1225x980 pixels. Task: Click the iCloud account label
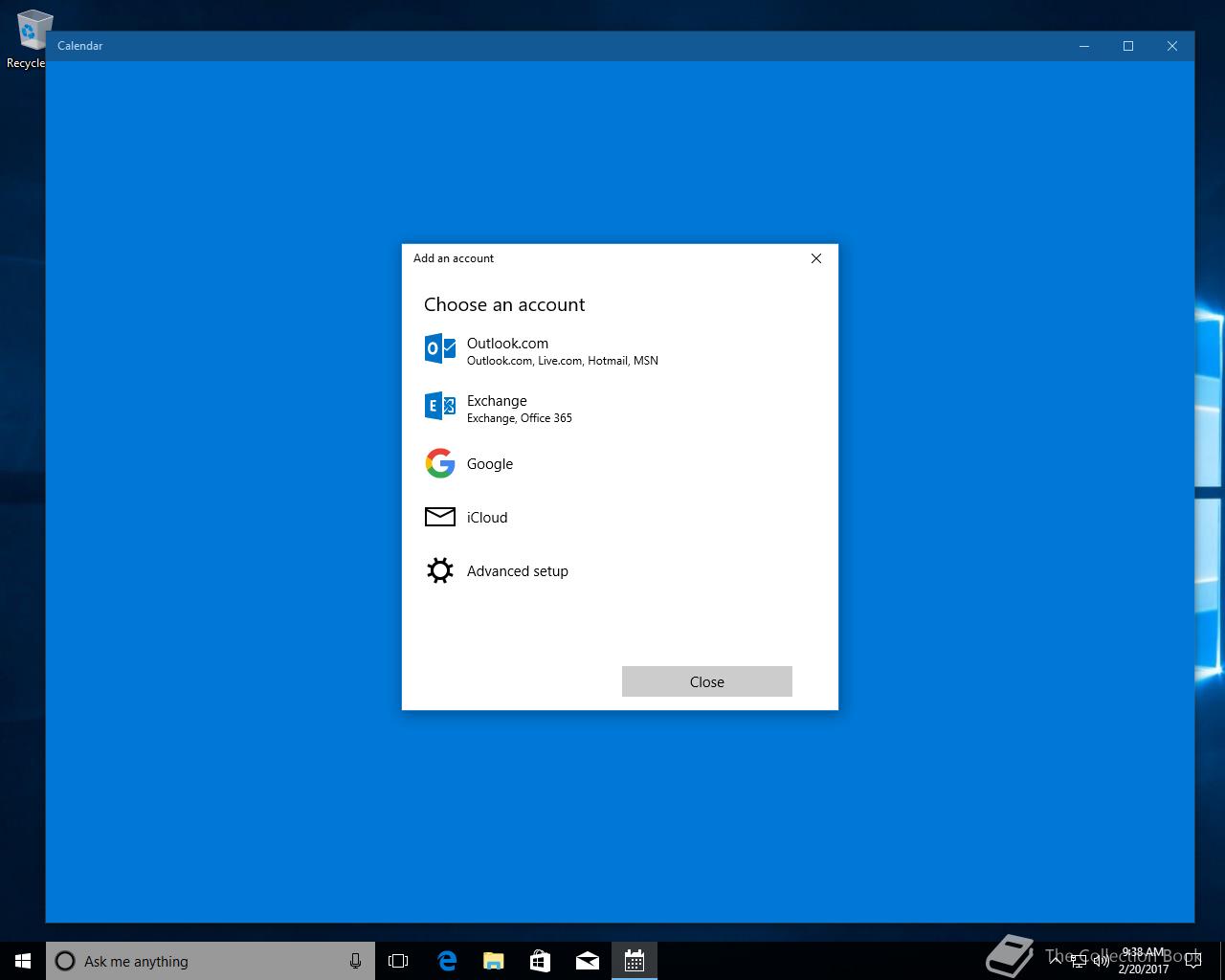click(x=487, y=518)
